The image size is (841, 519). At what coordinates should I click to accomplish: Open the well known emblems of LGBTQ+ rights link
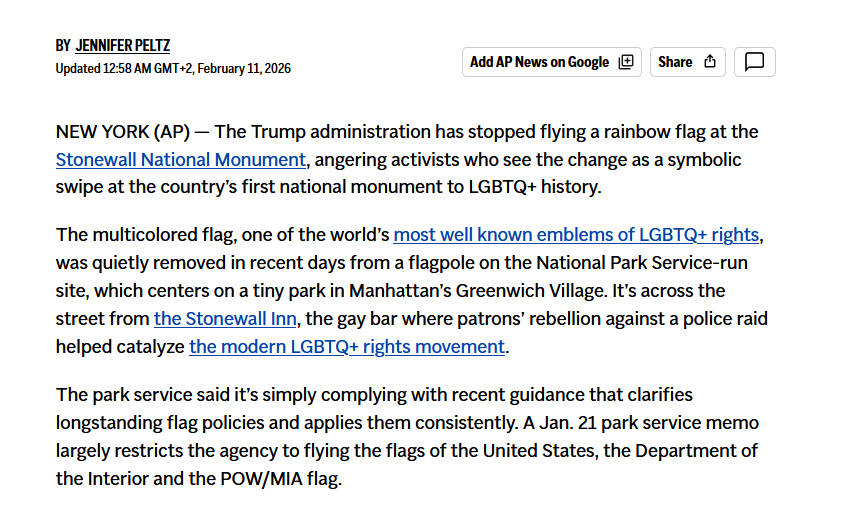click(576, 235)
